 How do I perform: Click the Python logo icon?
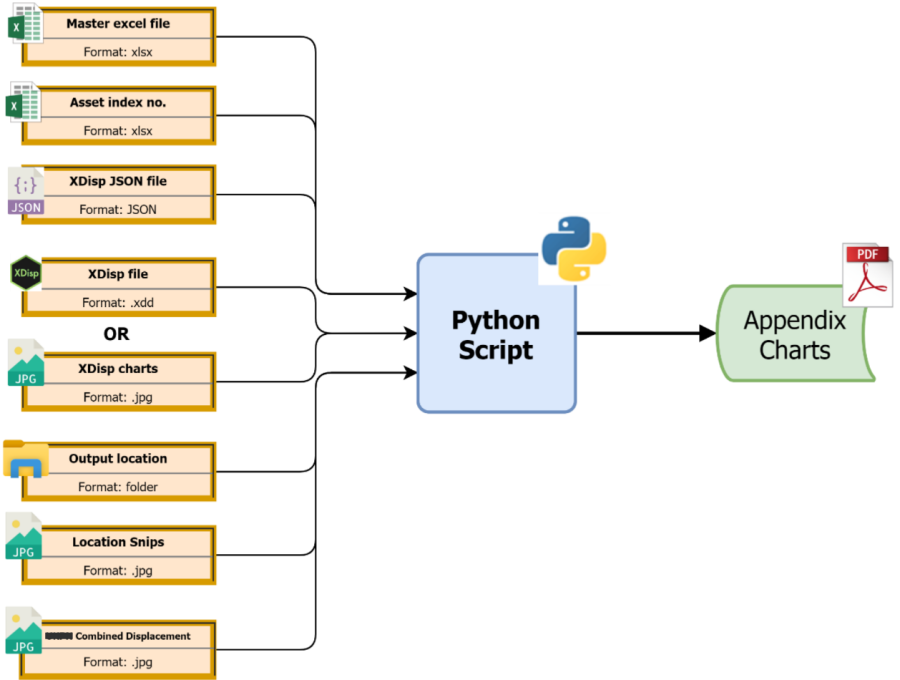(573, 247)
